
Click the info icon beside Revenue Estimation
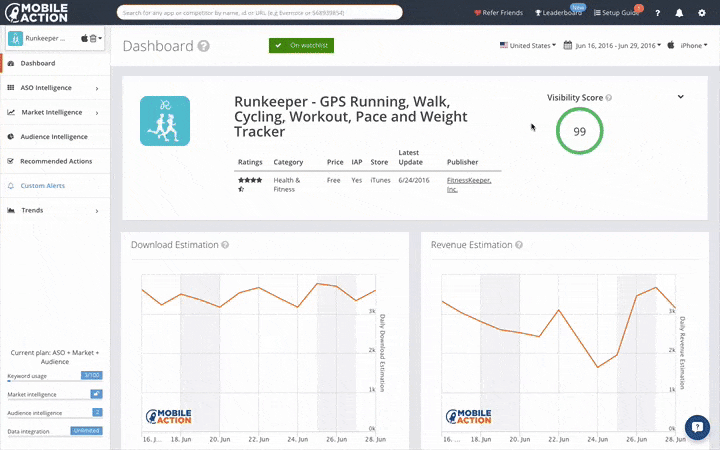point(518,245)
